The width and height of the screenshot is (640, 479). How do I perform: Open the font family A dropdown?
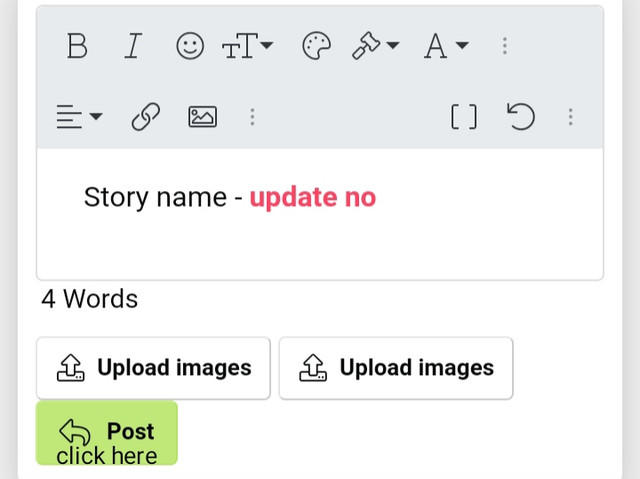(x=446, y=46)
